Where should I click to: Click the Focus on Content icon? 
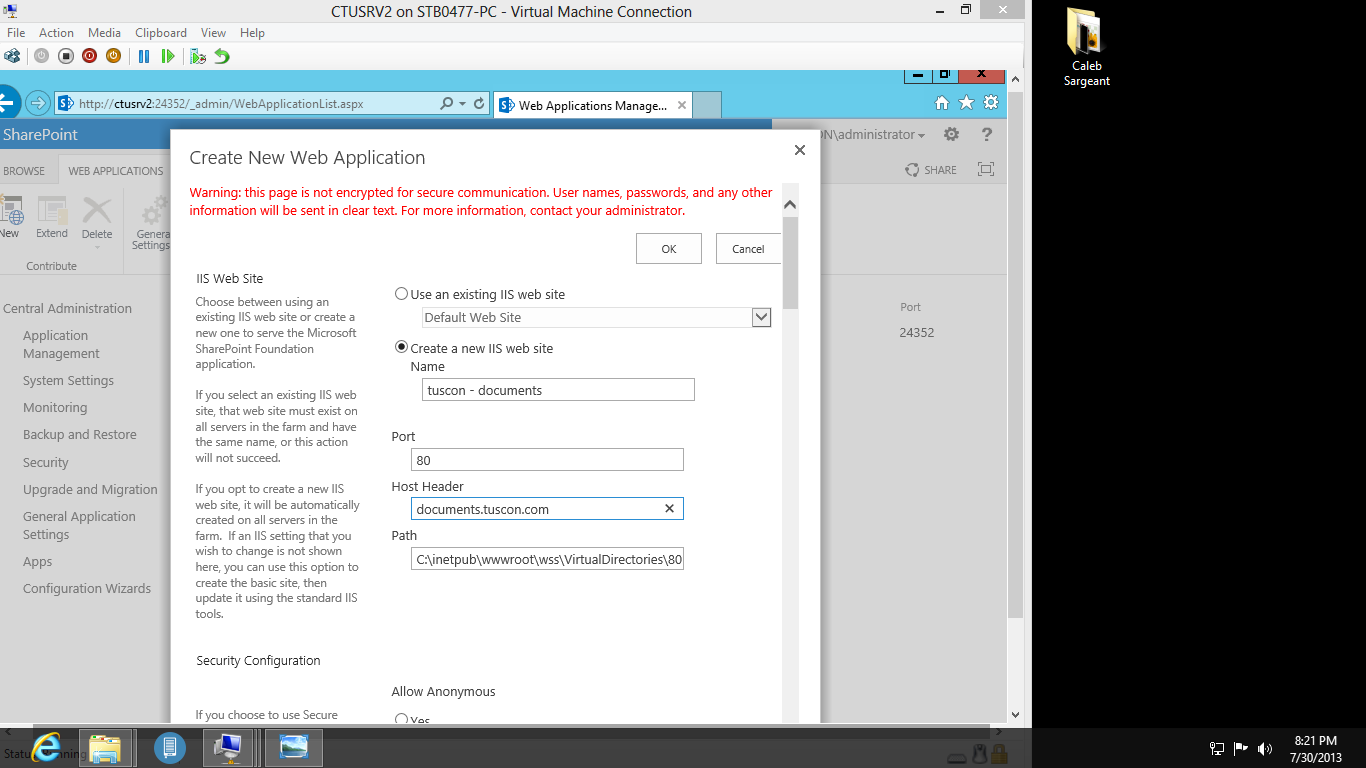pos(986,170)
